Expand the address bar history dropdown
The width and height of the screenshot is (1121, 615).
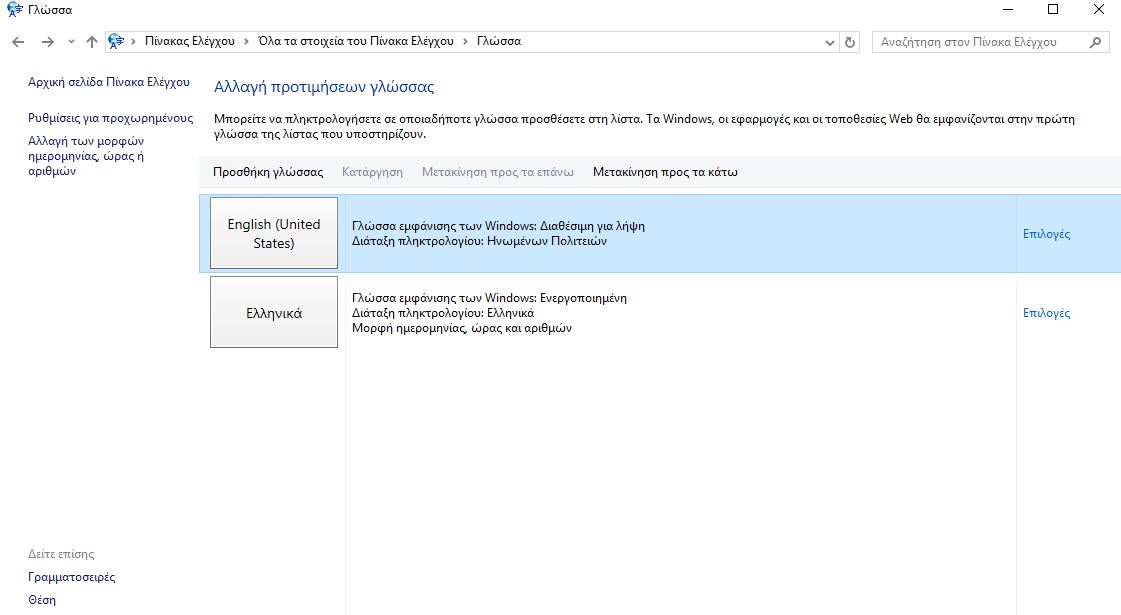829,42
